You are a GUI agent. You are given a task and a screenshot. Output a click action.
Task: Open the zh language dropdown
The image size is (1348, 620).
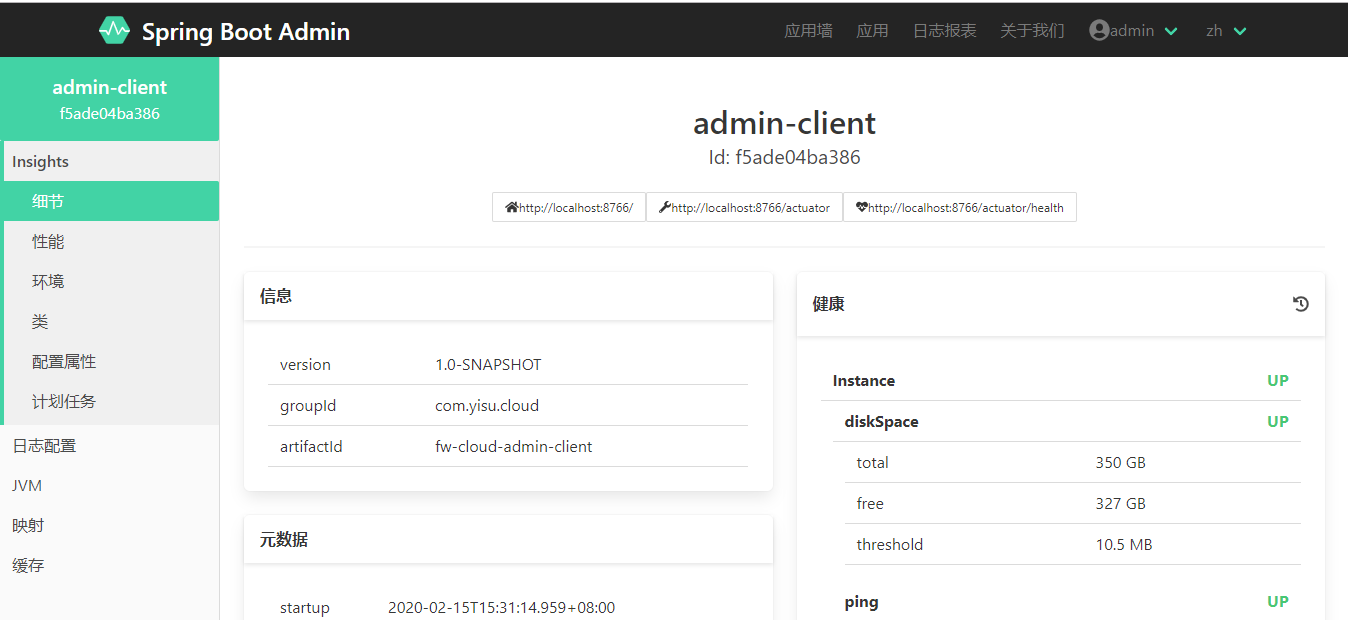pos(1226,31)
